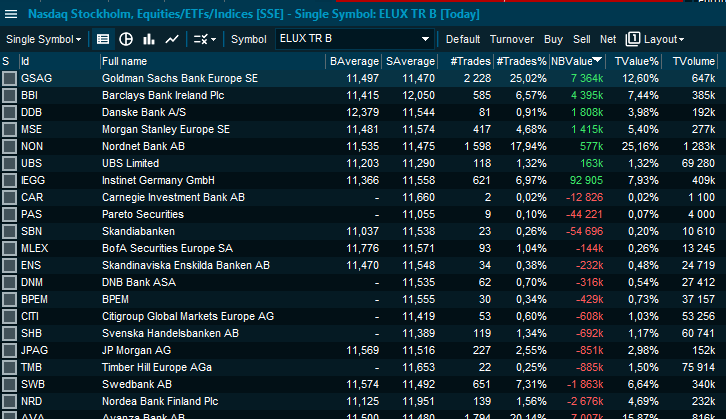Tick the CITI row checkbox
Image resolution: width=726 pixels, height=419 pixels.
[x=9, y=317]
